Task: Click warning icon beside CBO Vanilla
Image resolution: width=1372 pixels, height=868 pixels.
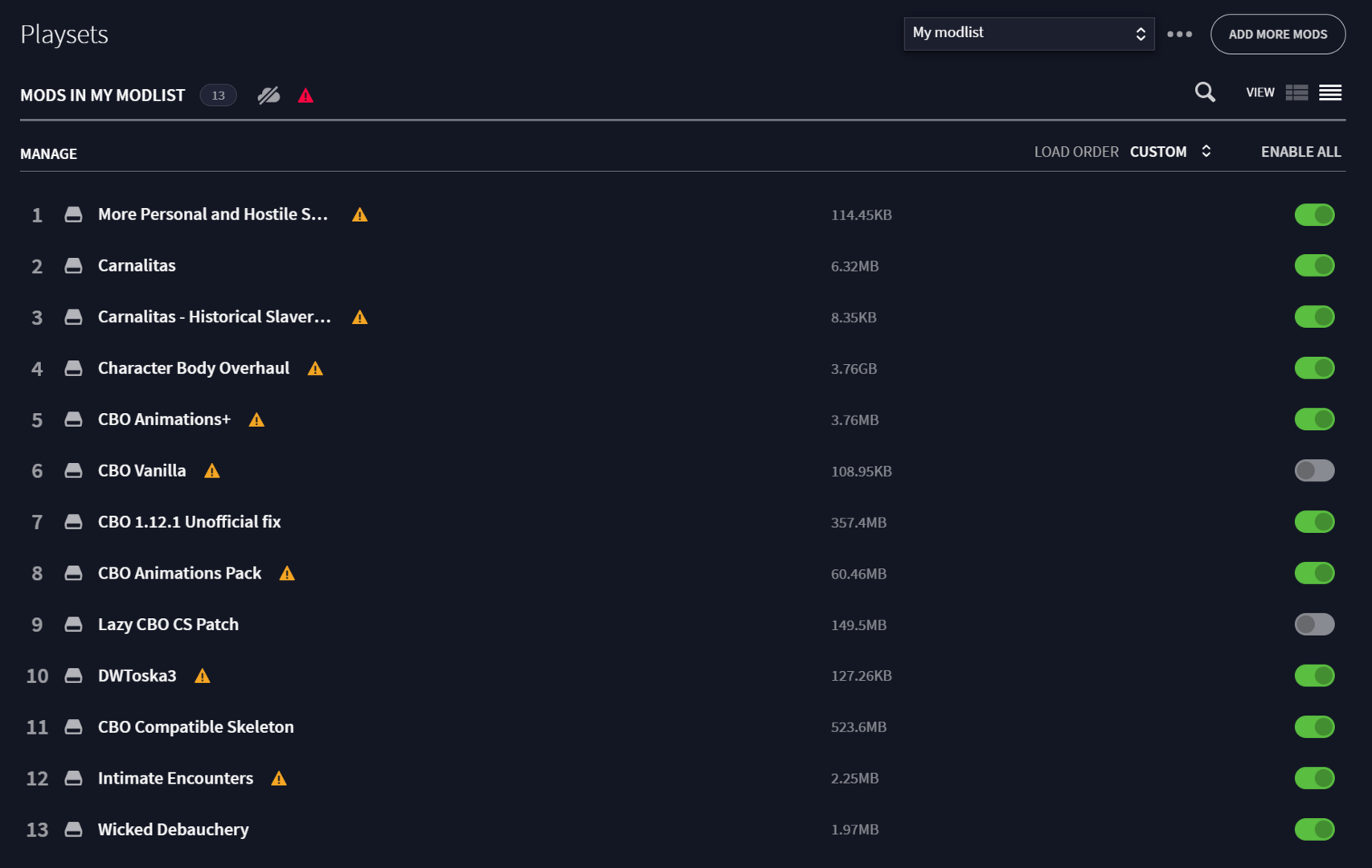Action: pyautogui.click(x=212, y=471)
